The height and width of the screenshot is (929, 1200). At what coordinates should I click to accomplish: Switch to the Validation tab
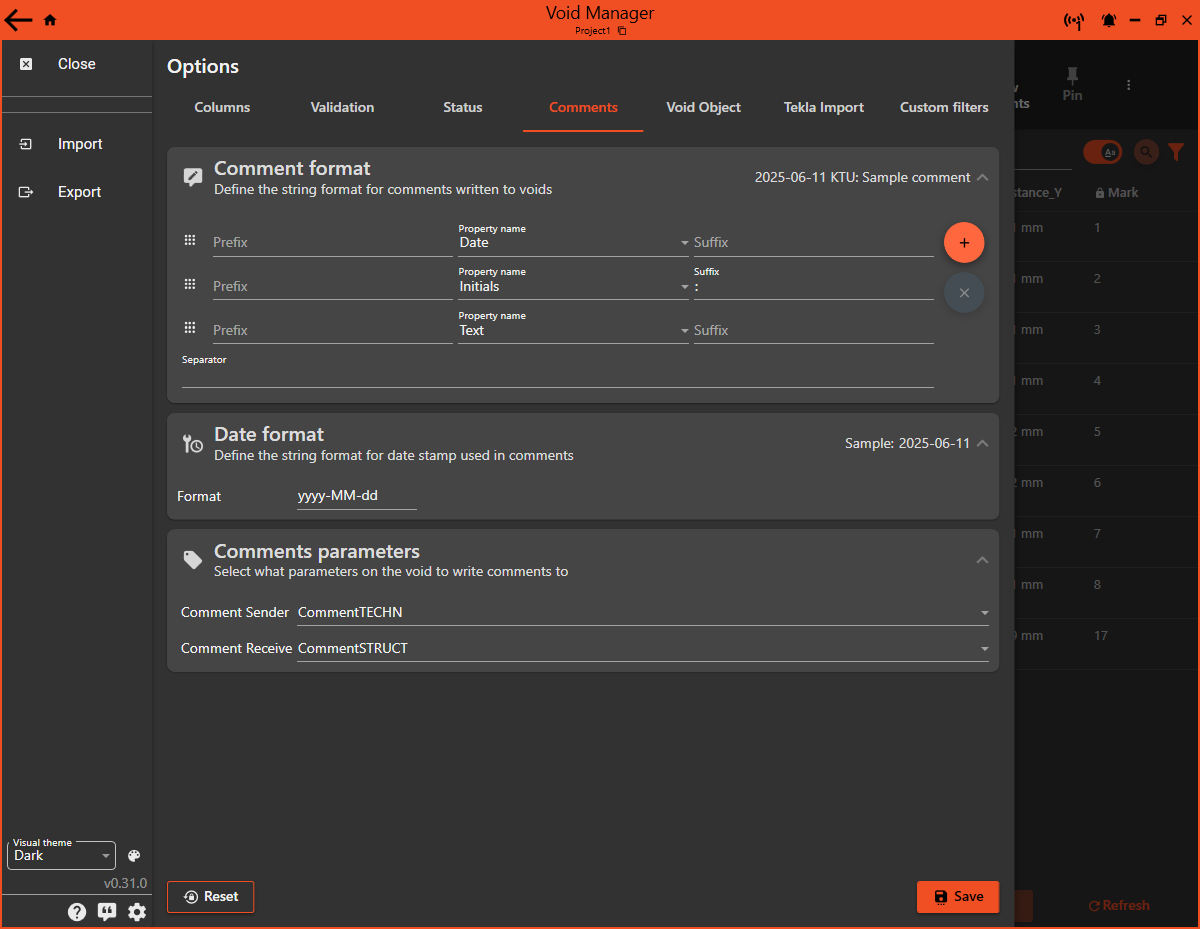point(342,107)
